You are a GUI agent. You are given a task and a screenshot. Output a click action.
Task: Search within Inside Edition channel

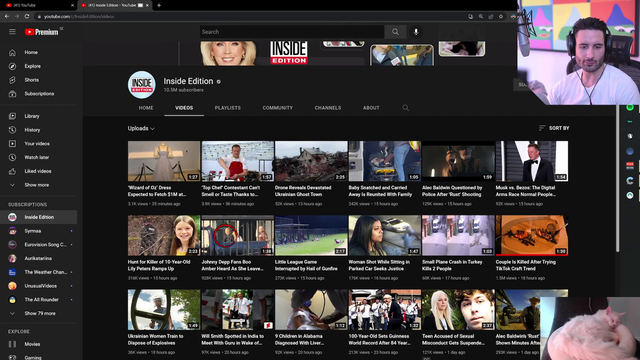(x=405, y=108)
